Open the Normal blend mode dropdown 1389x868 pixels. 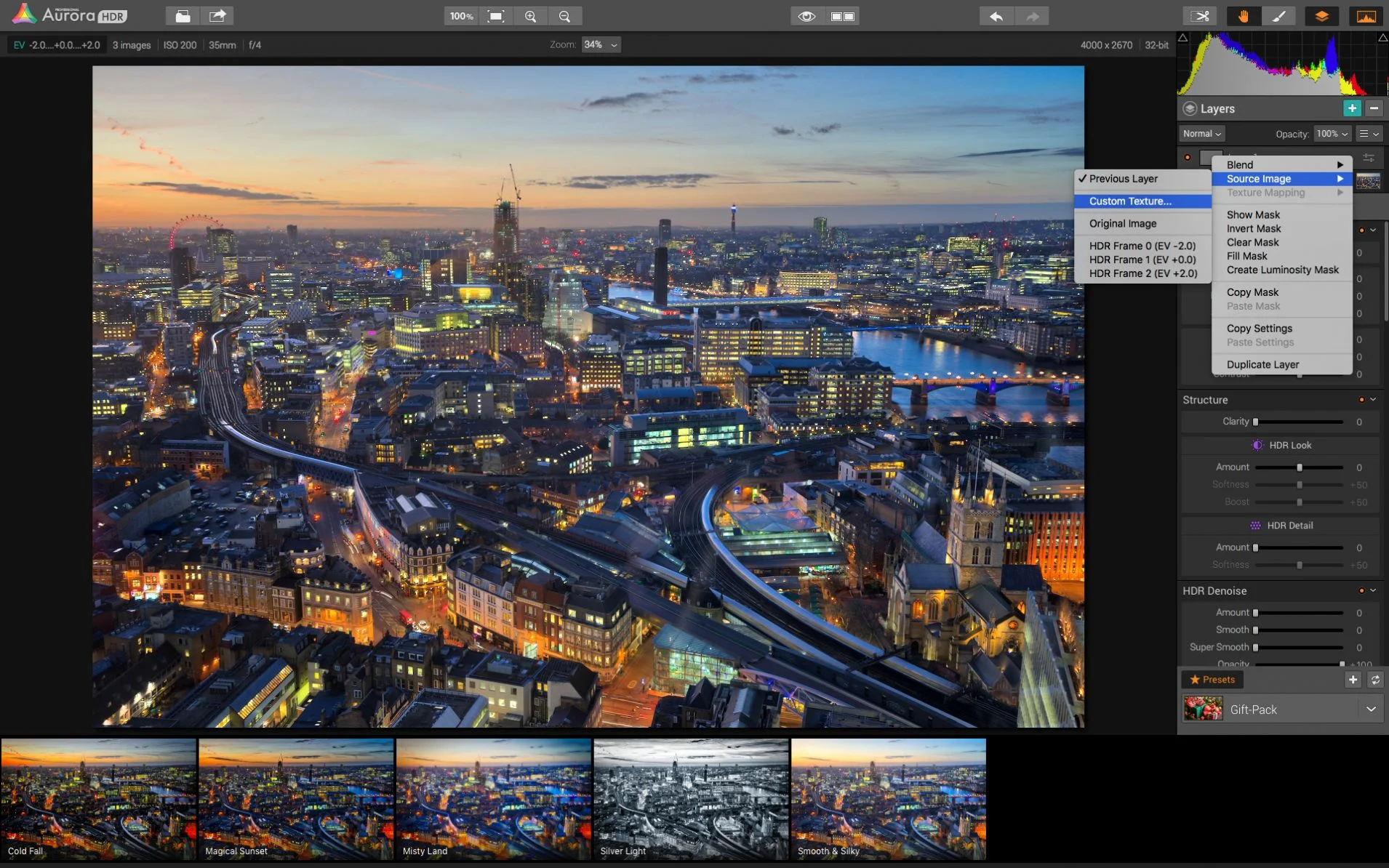coord(1202,134)
